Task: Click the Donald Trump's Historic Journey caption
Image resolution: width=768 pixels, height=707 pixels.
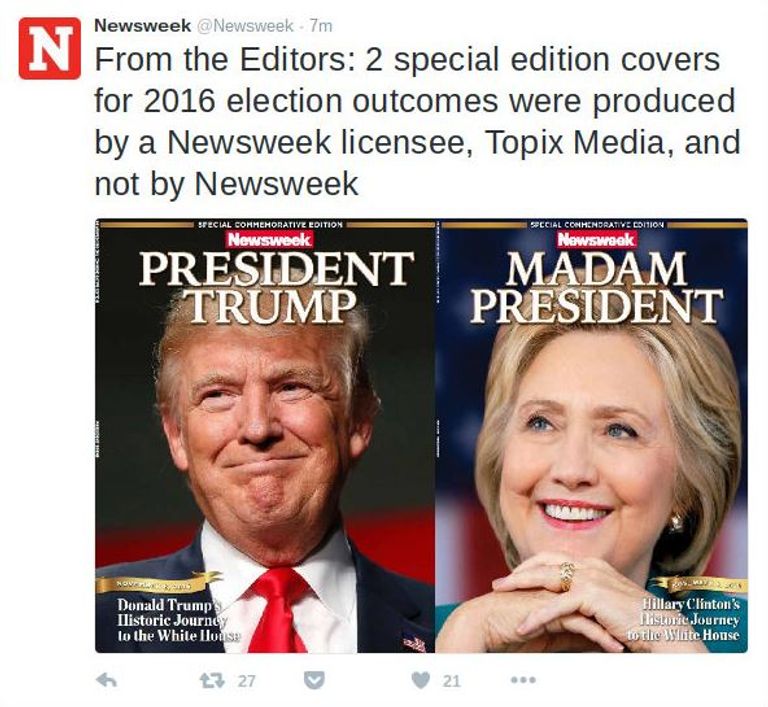Action: pyautogui.click(x=170, y=621)
